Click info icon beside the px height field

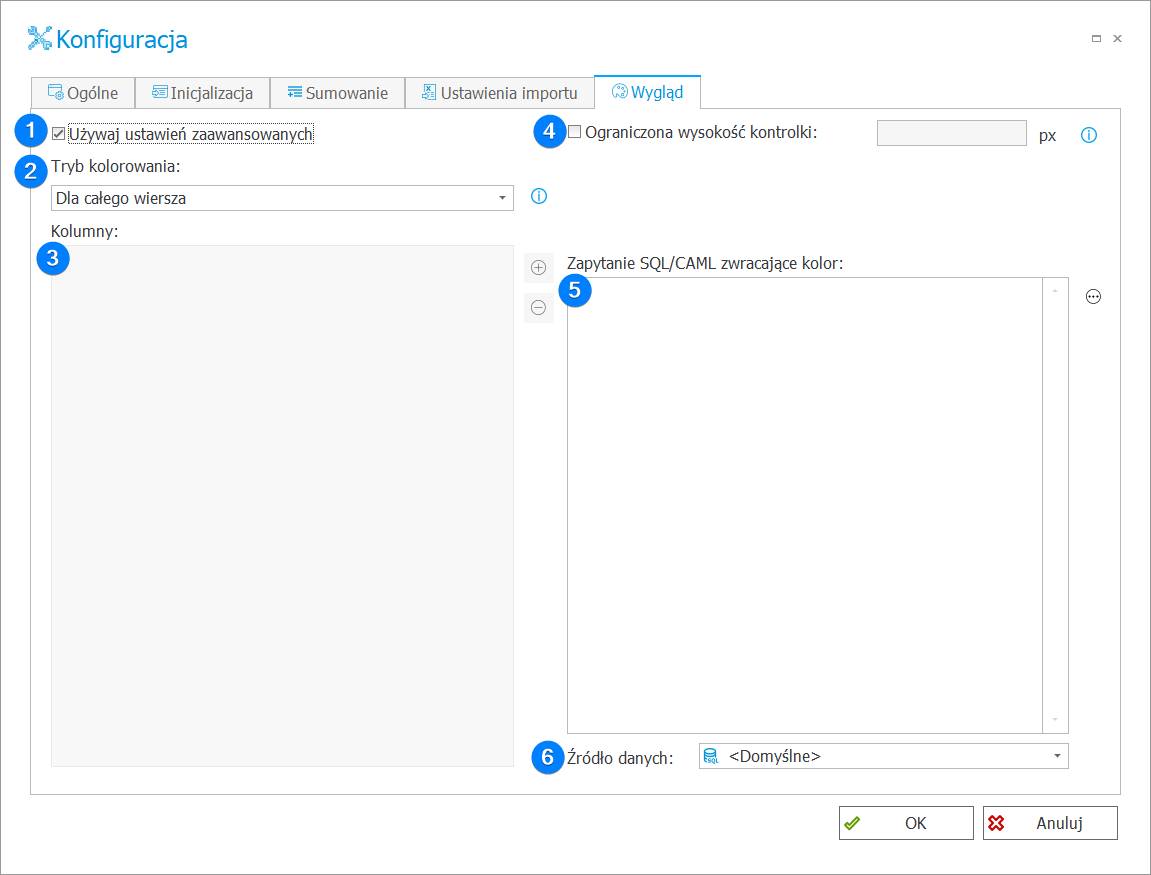1089,135
